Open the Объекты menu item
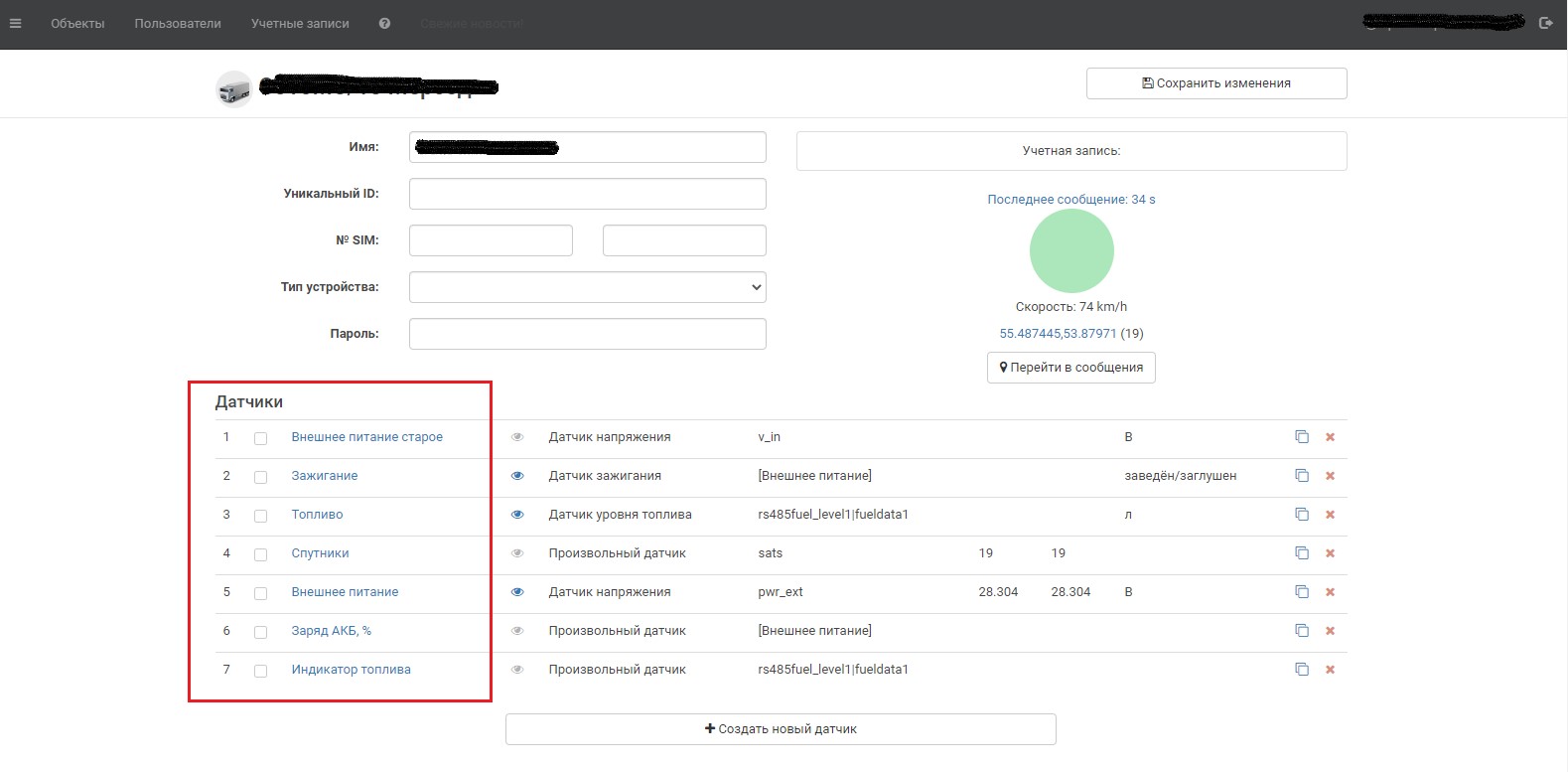 (x=77, y=24)
